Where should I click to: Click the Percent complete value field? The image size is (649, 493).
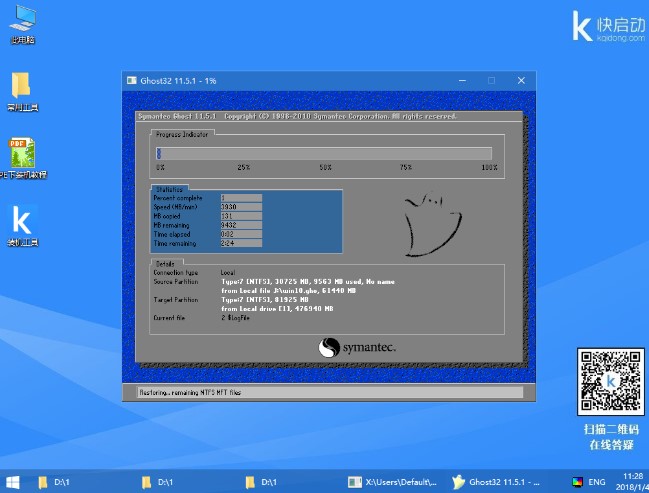pyautogui.click(x=241, y=198)
